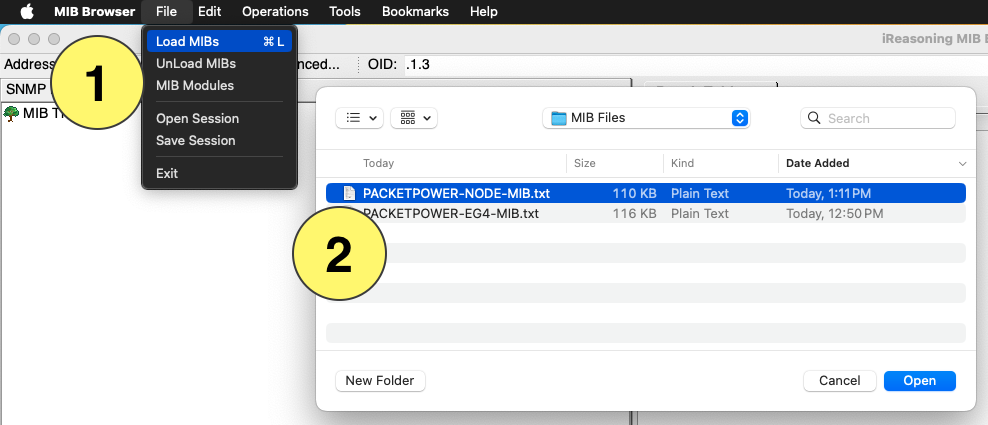Open the list view options dropdown
Image resolution: width=988 pixels, height=425 pixels.
pos(360,117)
